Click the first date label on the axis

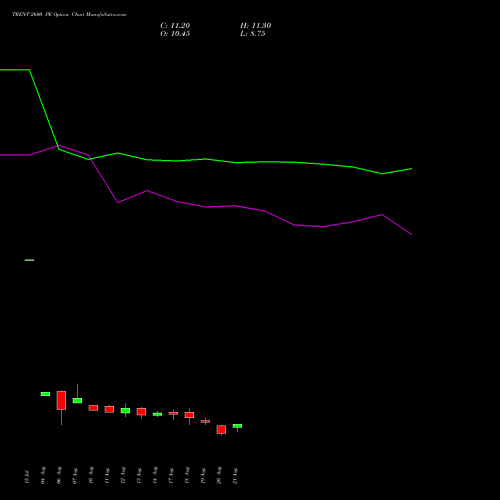point(27,477)
